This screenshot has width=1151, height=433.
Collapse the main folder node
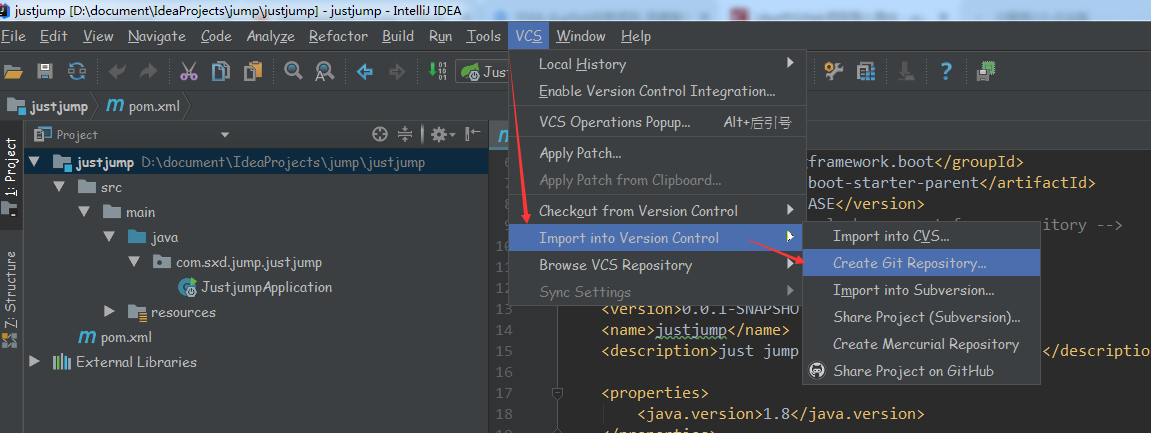coord(84,212)
